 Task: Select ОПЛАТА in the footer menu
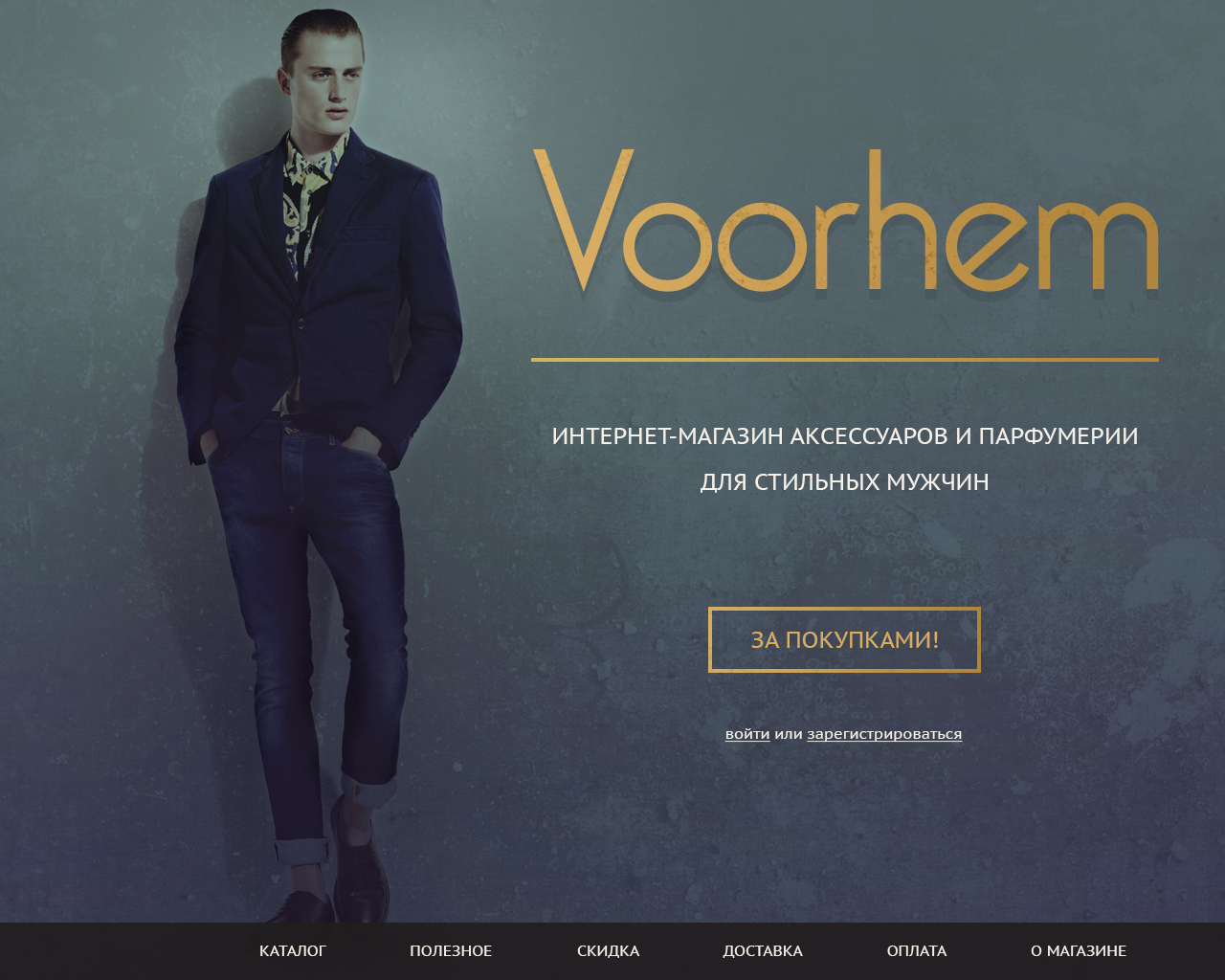coord(917,950)
